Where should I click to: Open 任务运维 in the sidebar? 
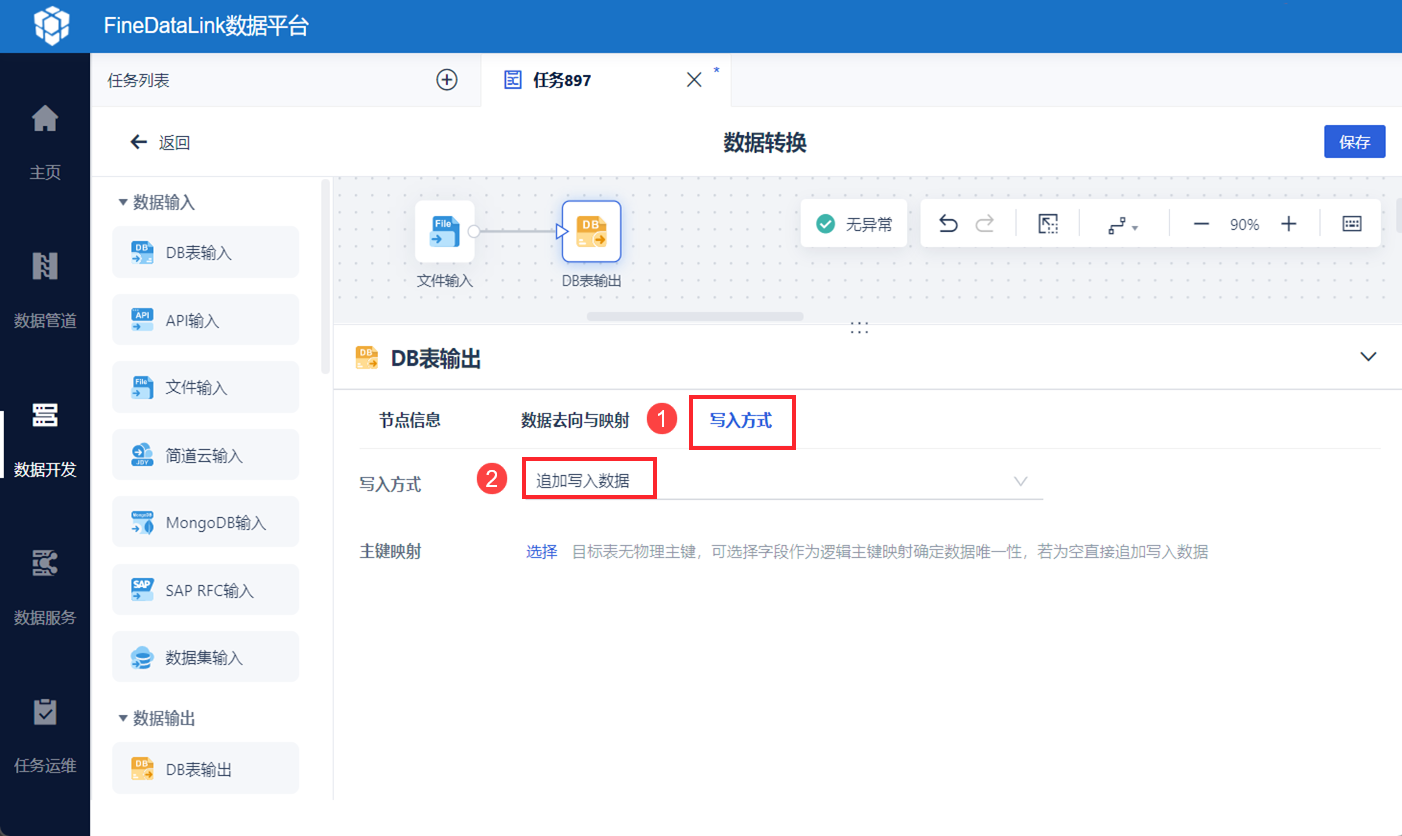tap(45, 736)
